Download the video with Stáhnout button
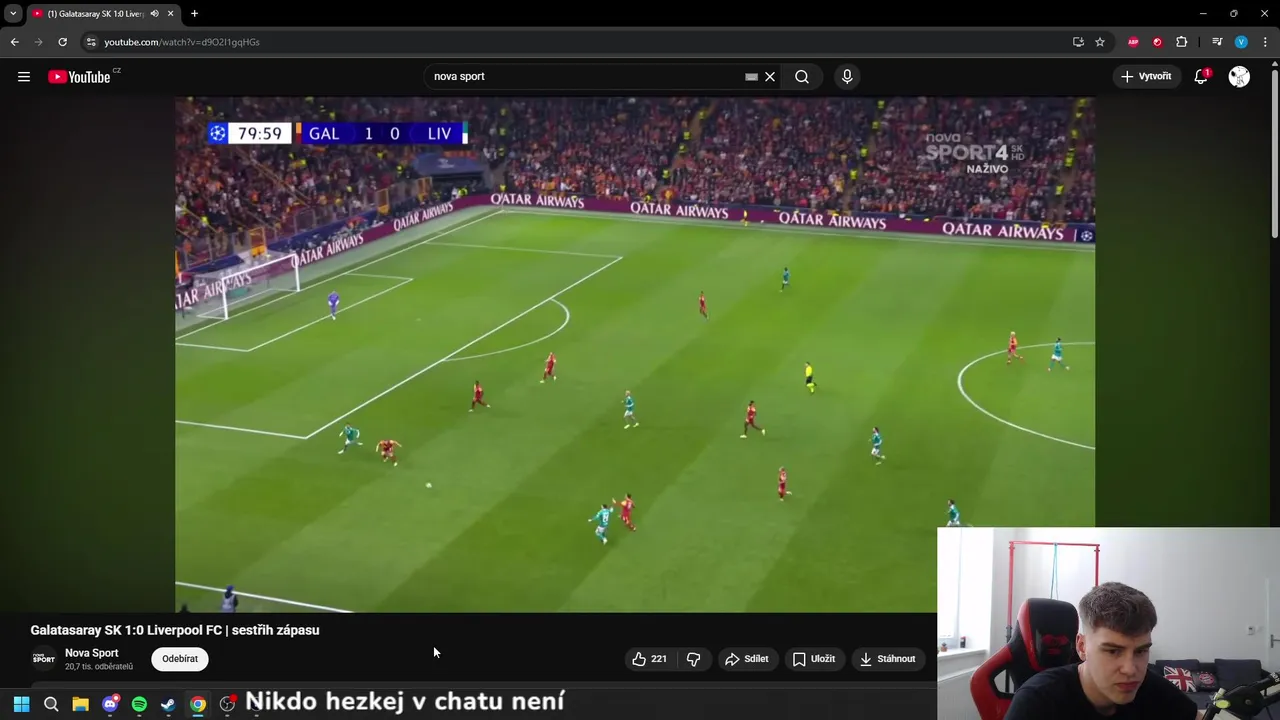This screenshot has width=1280, height=720. (888, 659)
